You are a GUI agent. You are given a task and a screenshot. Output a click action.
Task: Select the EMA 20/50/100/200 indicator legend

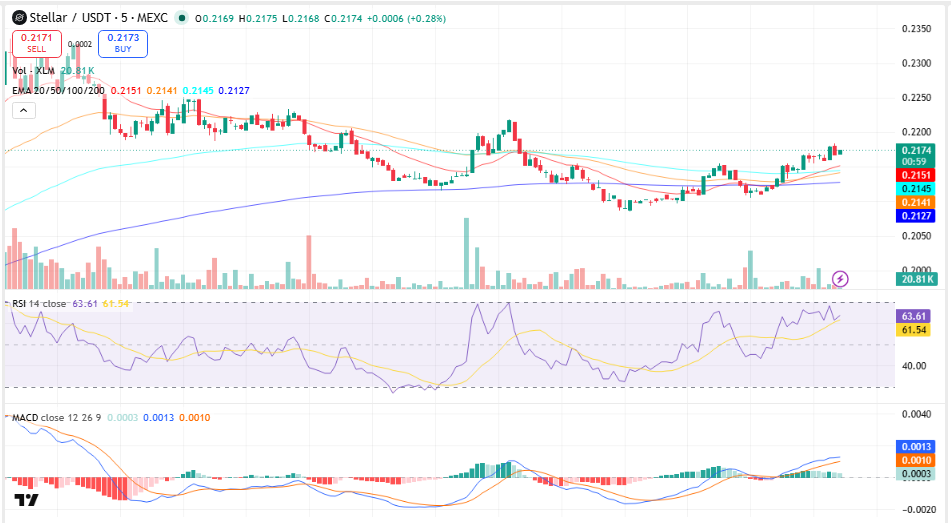tap(58, 90)
